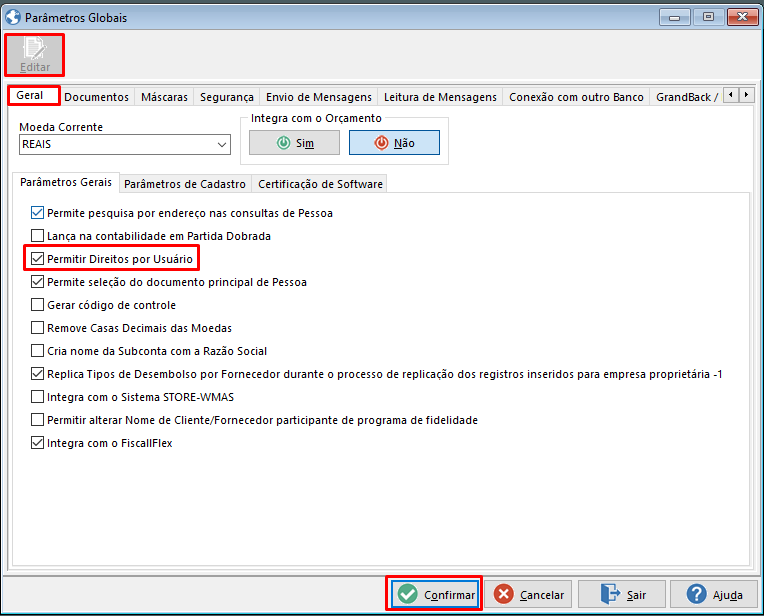Switch to Certificação de Software sub-tab

point(320,184)
